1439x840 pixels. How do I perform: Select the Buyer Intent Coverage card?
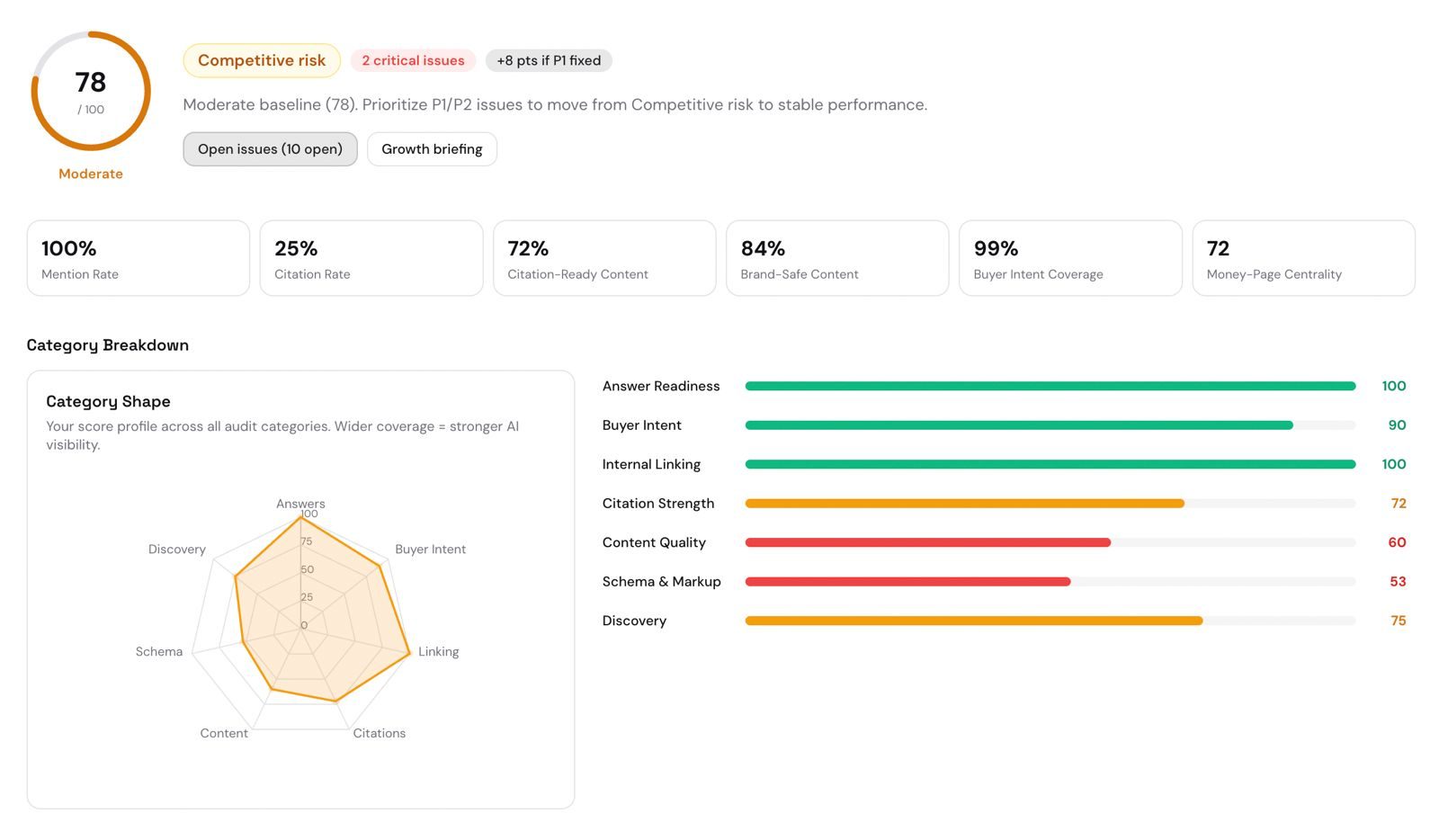(1069, 258)
